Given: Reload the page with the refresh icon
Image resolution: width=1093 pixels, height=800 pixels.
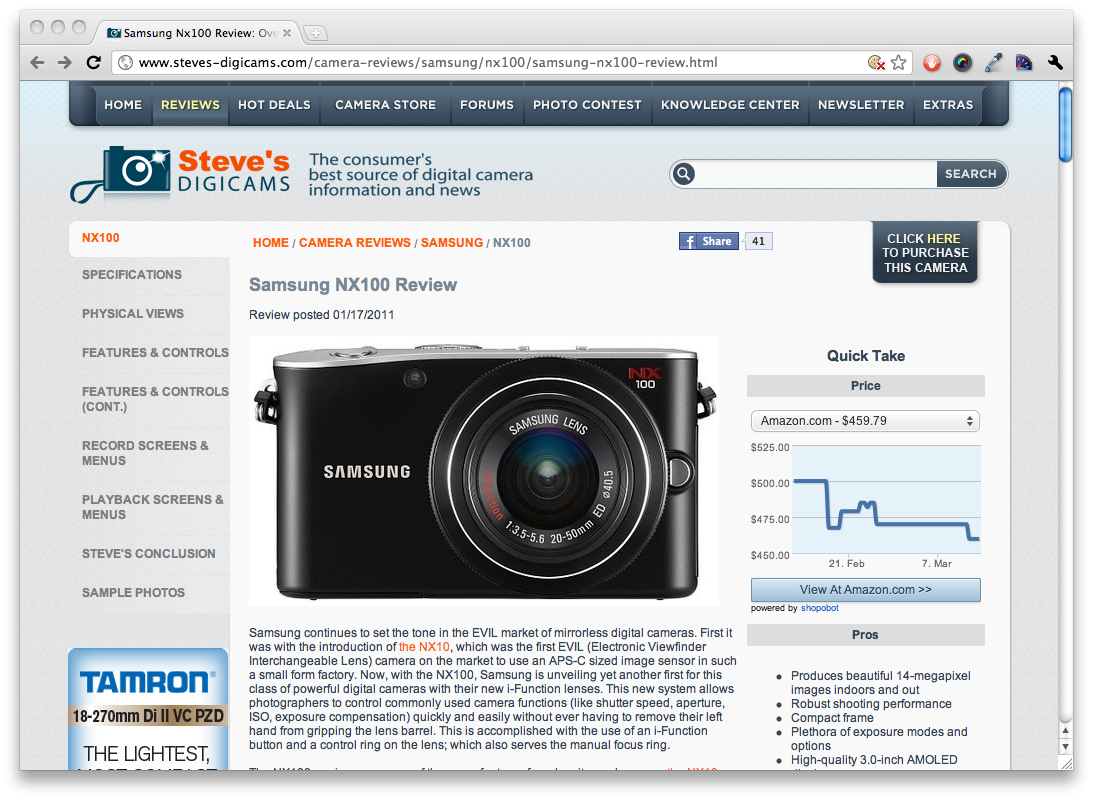Looking at the screenshot, I should pyautogui.click(x=93, y=62).
